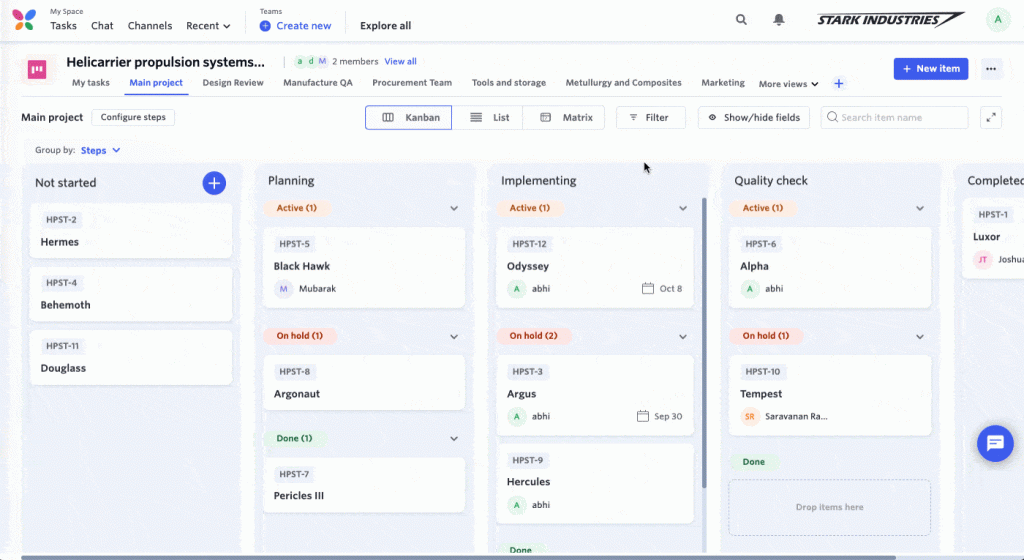Go to Channels in My Space
This screenshot has height=560, width=1024.
(x=150, y=25)
